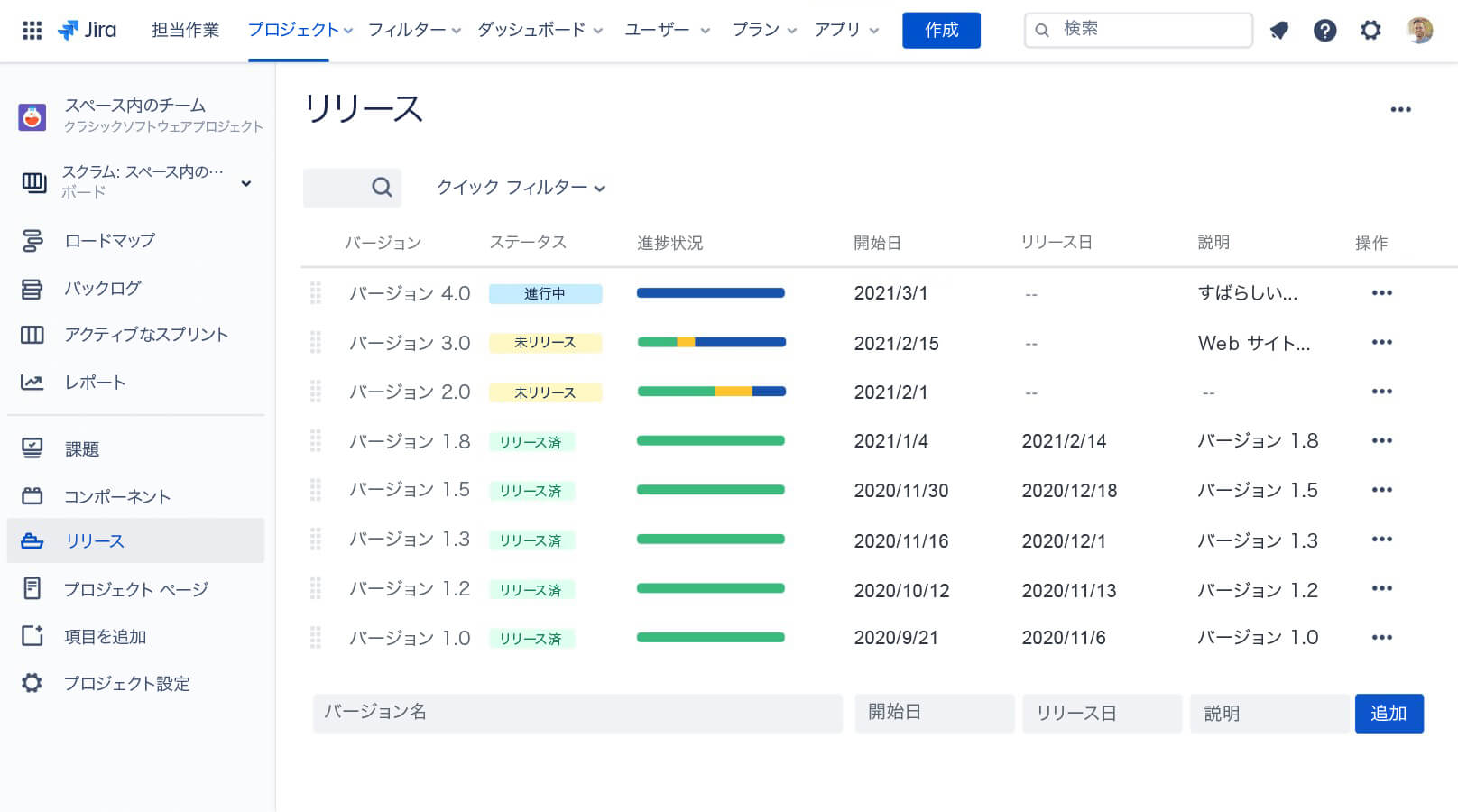Open the help question mark icon
Screen dimensions: 1458x812
[1324, 31]
